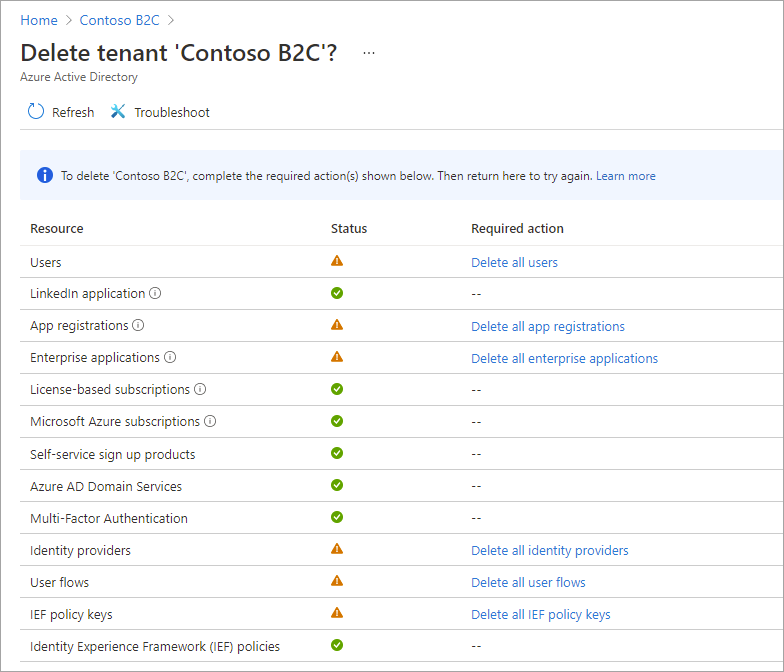The height and width of the screenshot is (672, 784).
Task: Click Delete all user flows
Action: point(528,582)
